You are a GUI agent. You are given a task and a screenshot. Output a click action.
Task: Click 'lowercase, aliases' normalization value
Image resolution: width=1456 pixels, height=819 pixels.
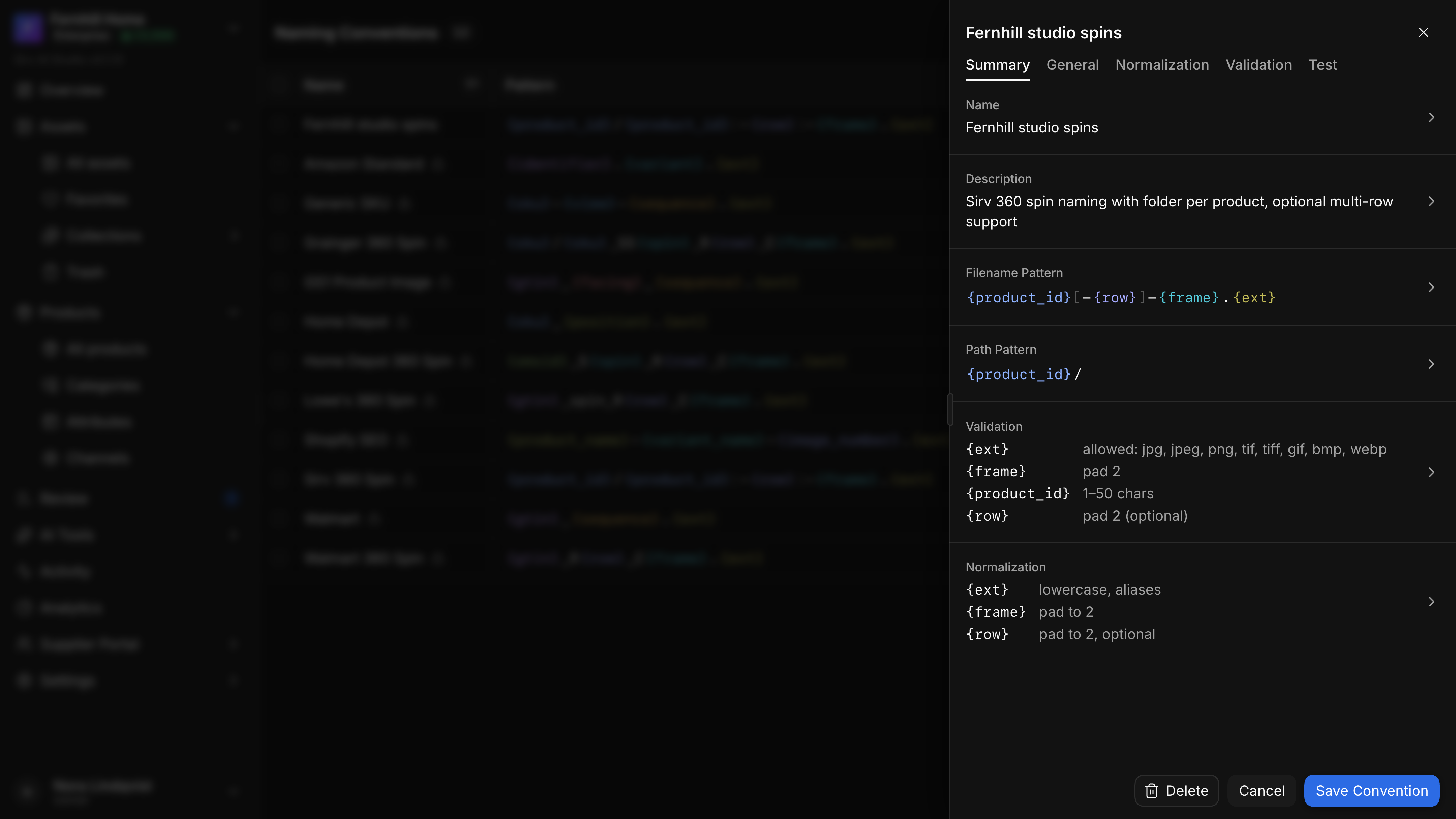(x=1099, y=590)
